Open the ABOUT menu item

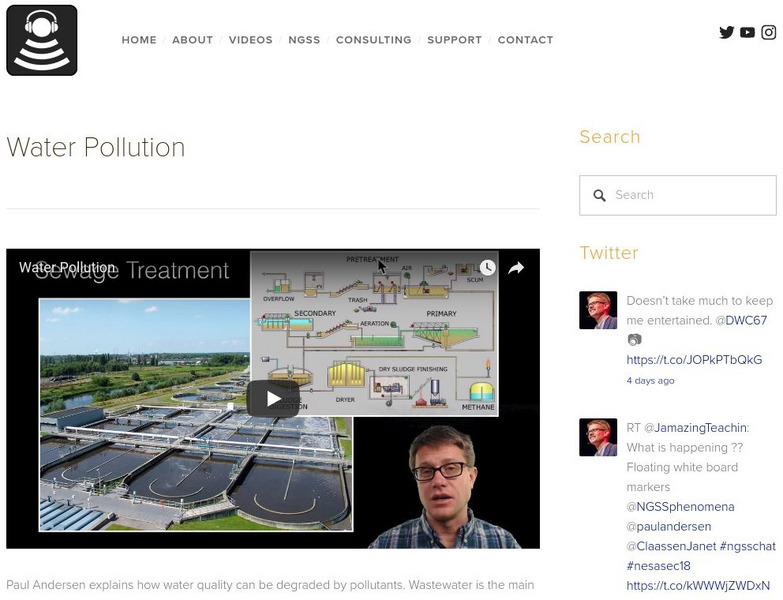click(192, 40)
